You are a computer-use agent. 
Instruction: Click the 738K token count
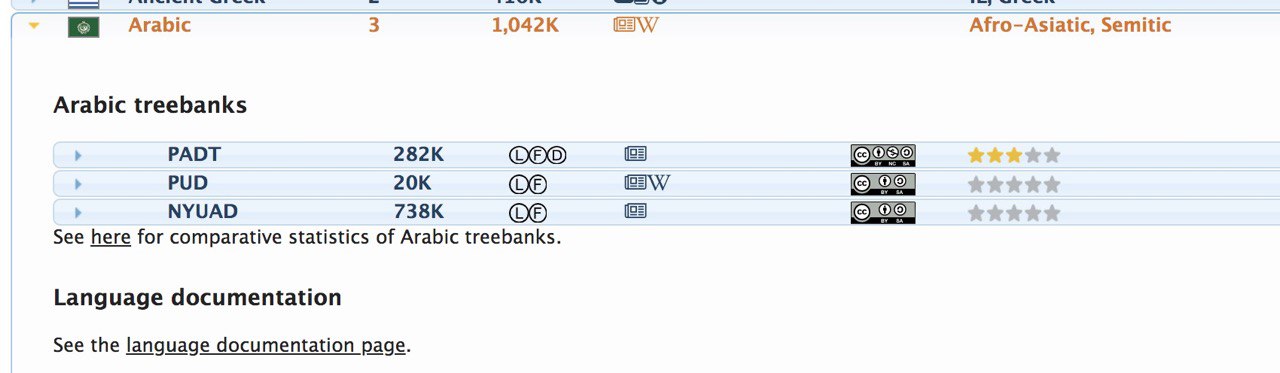tap(418, 211)
